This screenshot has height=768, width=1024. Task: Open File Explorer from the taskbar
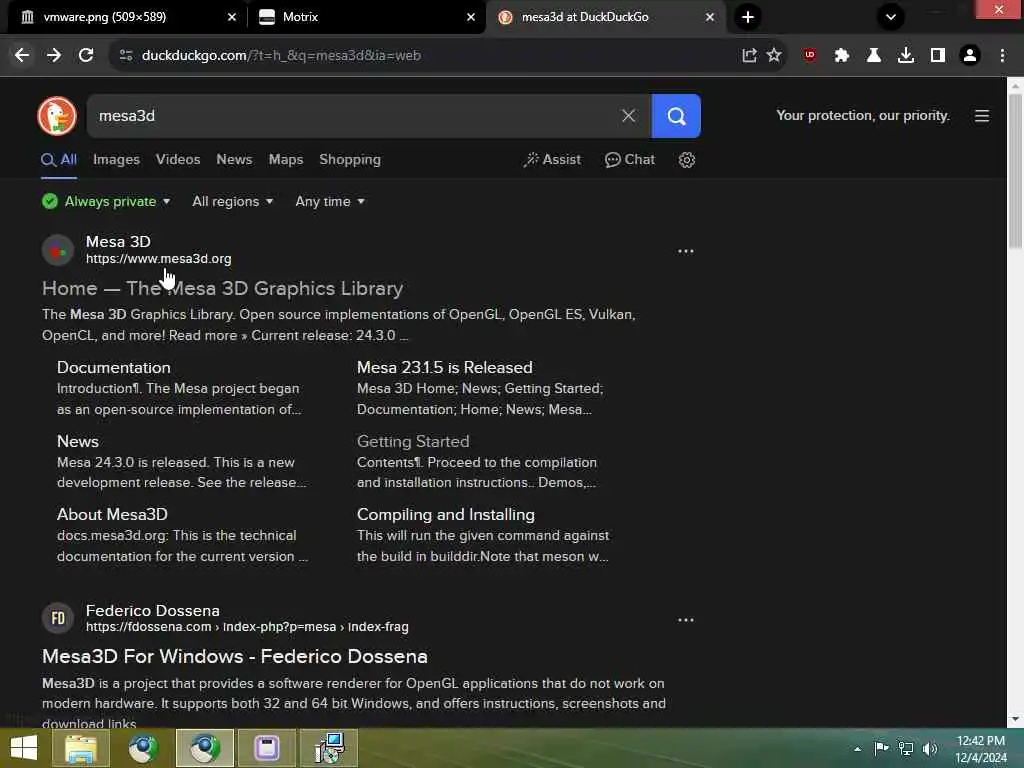pyautogui.click(x=80, y=748)
